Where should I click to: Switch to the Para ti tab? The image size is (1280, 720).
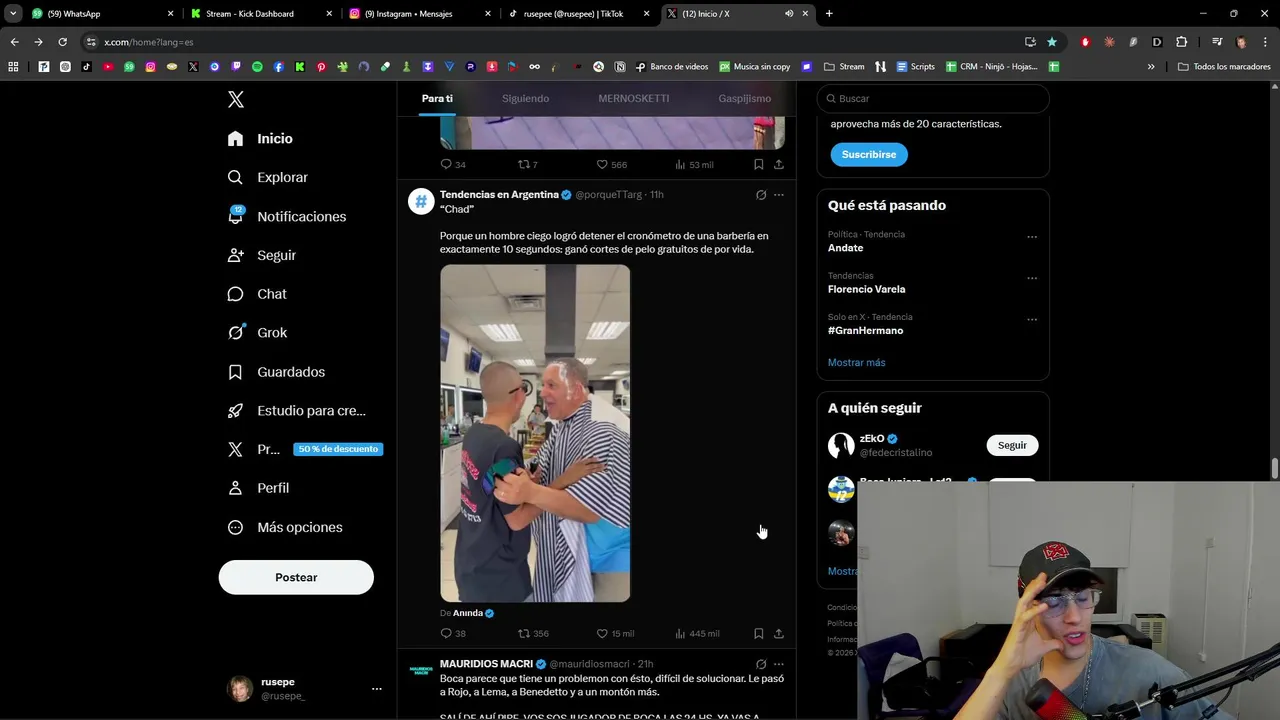point(437,98)
